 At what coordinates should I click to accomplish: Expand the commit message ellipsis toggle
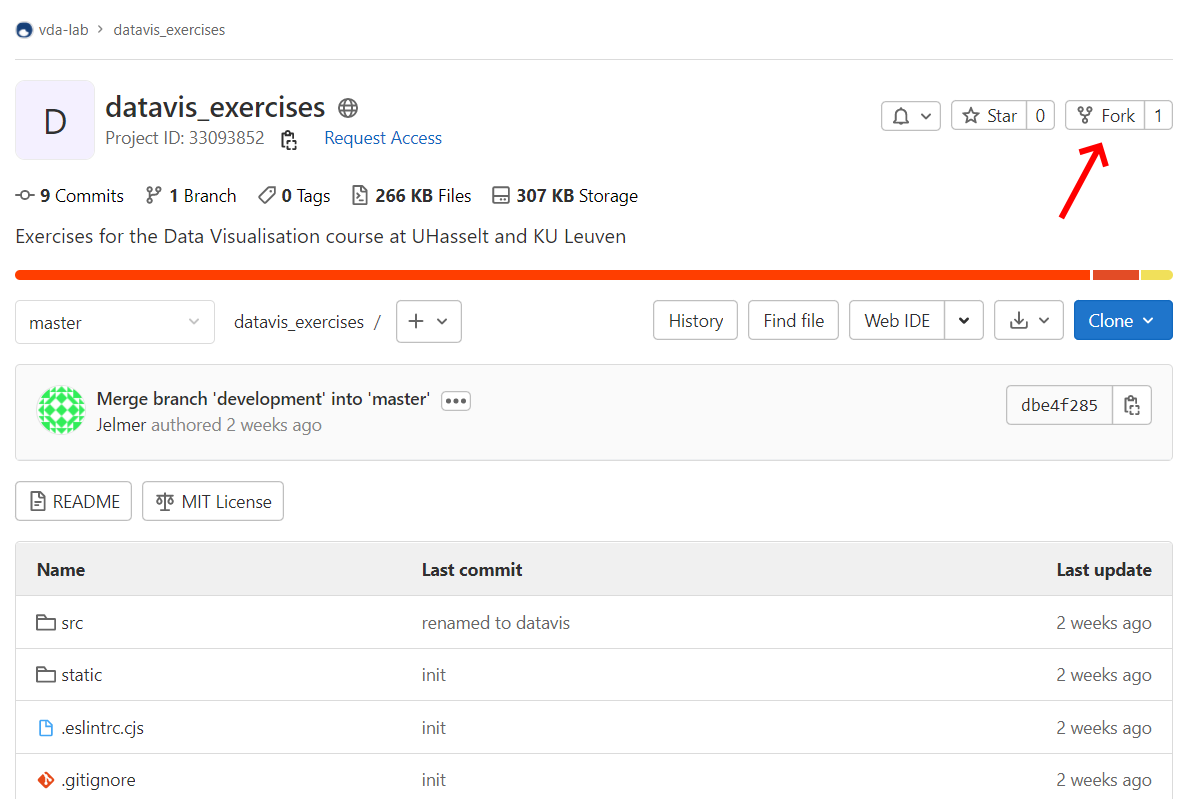[456, 401]
